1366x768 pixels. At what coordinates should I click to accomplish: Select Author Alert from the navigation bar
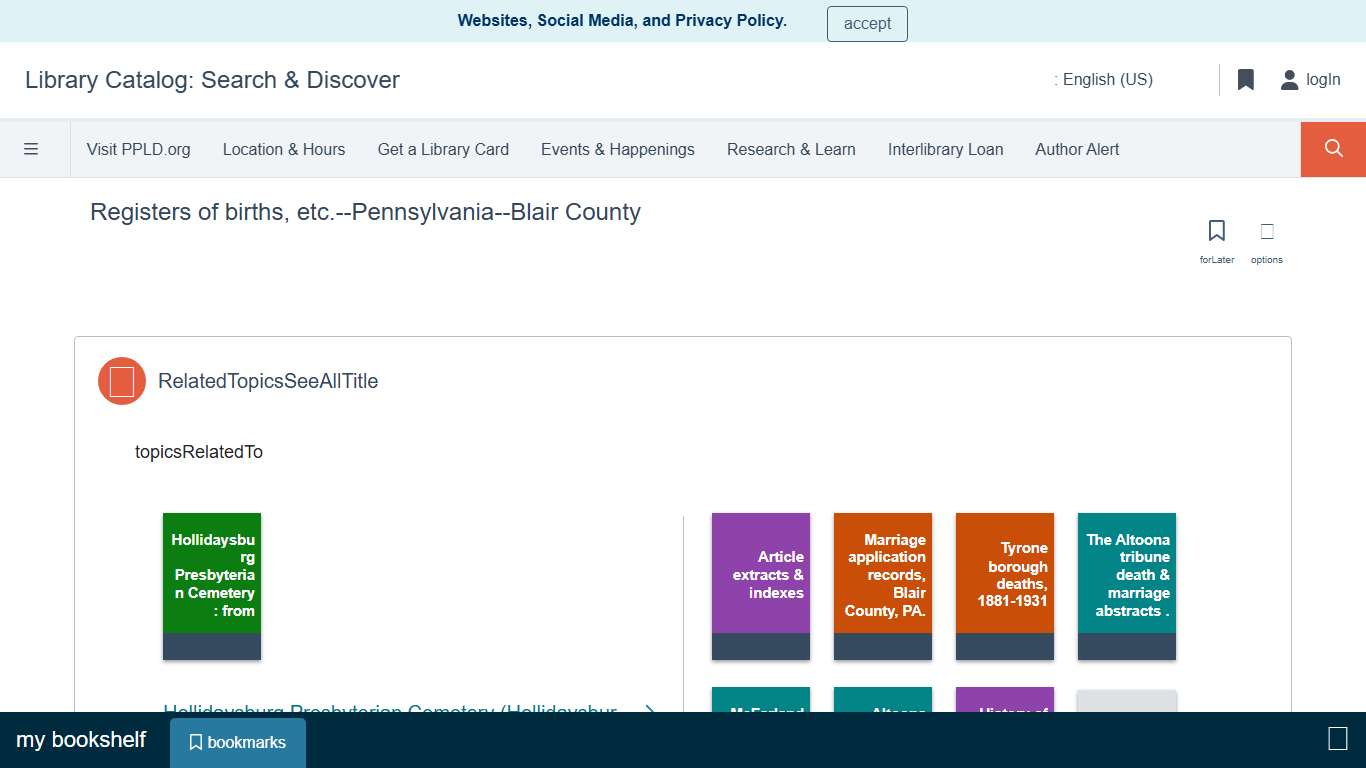point(1077,148)
